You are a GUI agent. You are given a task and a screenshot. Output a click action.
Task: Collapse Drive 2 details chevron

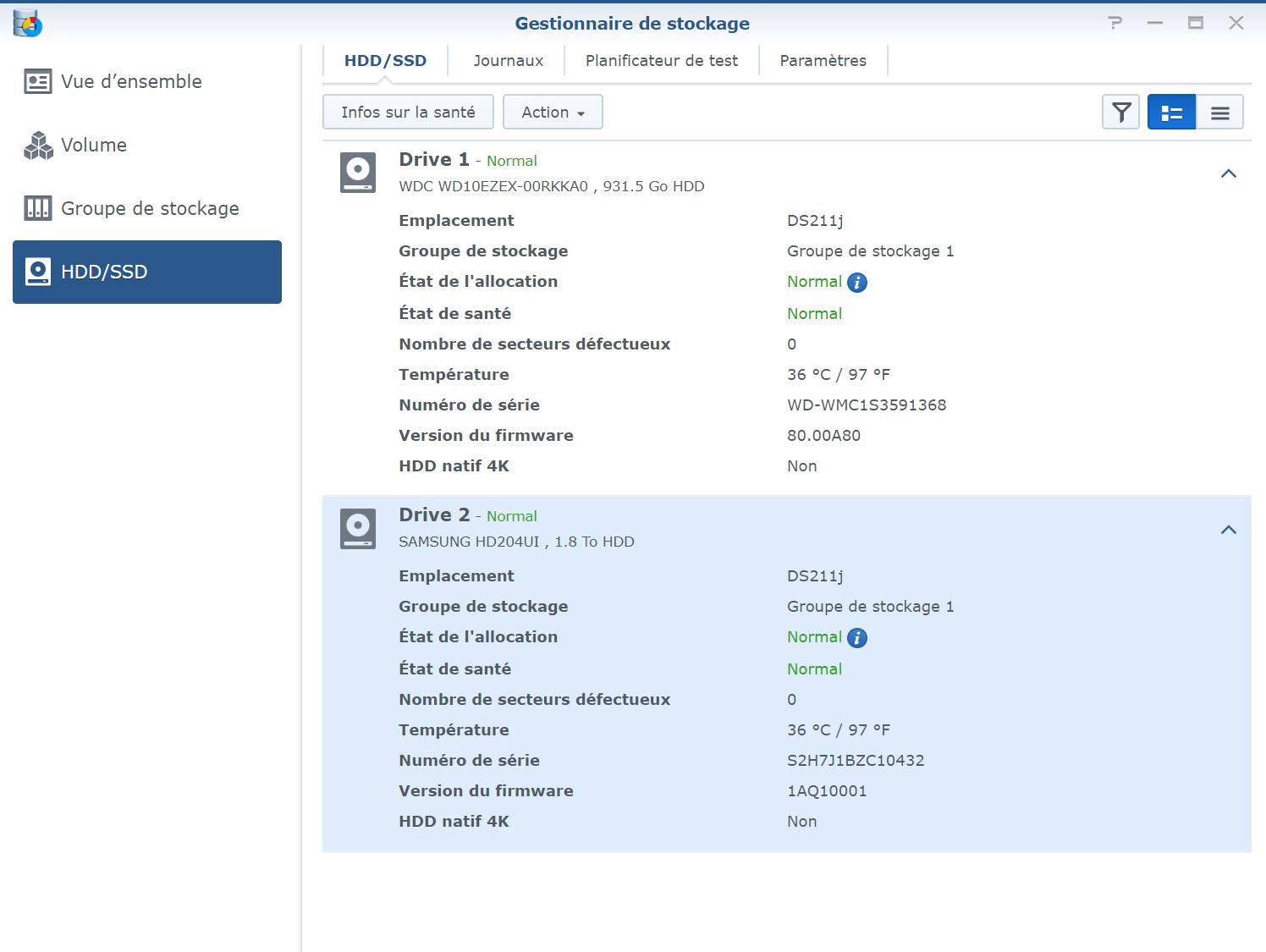pyautogui.click(x=1229, y=530)
